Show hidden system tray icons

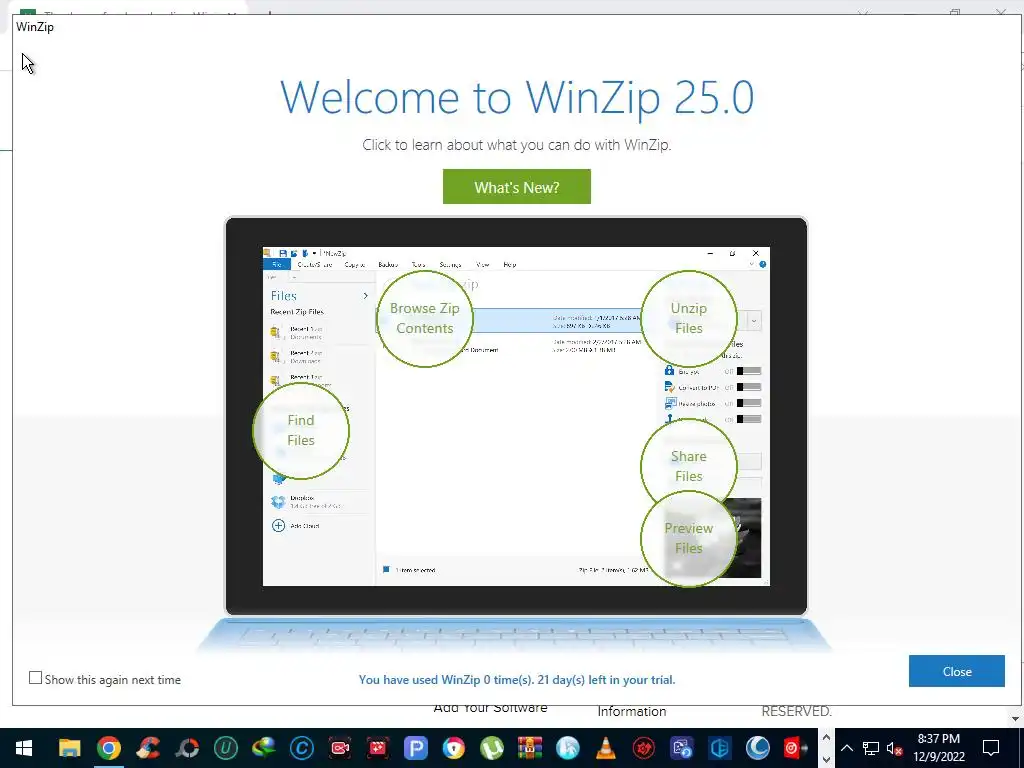click(x=847, y=748)
